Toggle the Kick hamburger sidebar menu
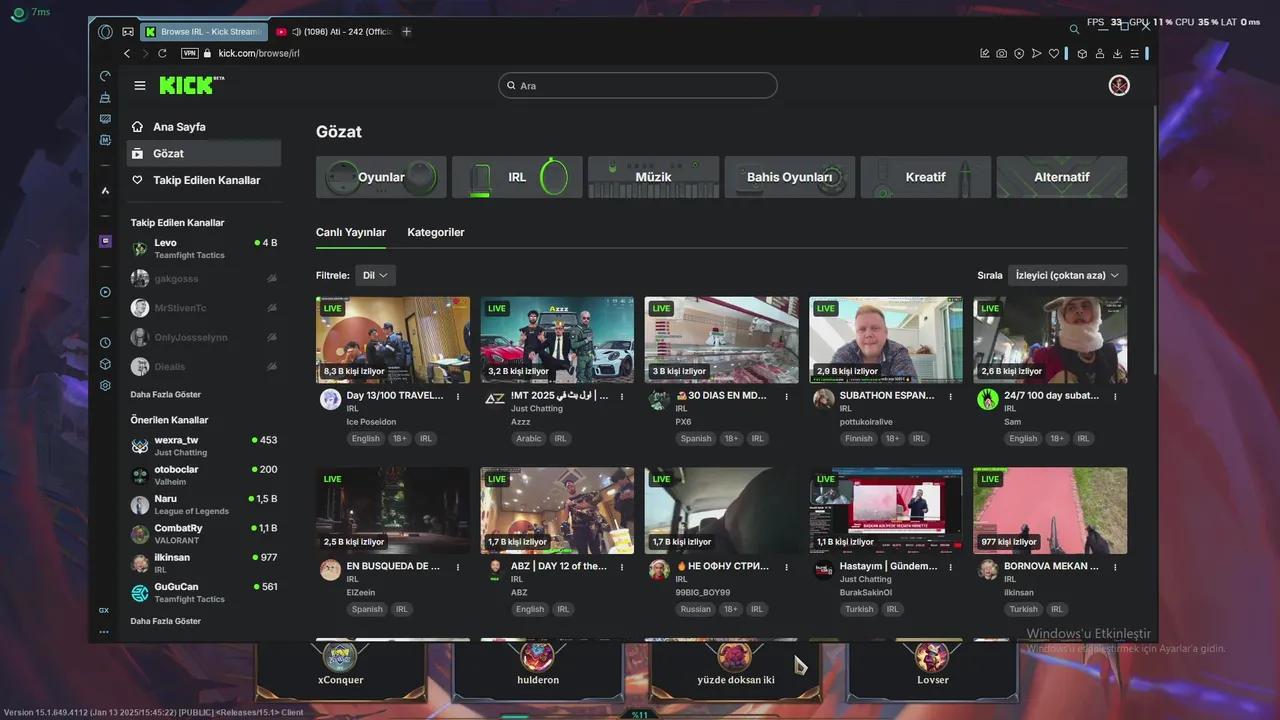Image resolution: width=1280 pixels, height=720 pixels. tap(140, 85)
